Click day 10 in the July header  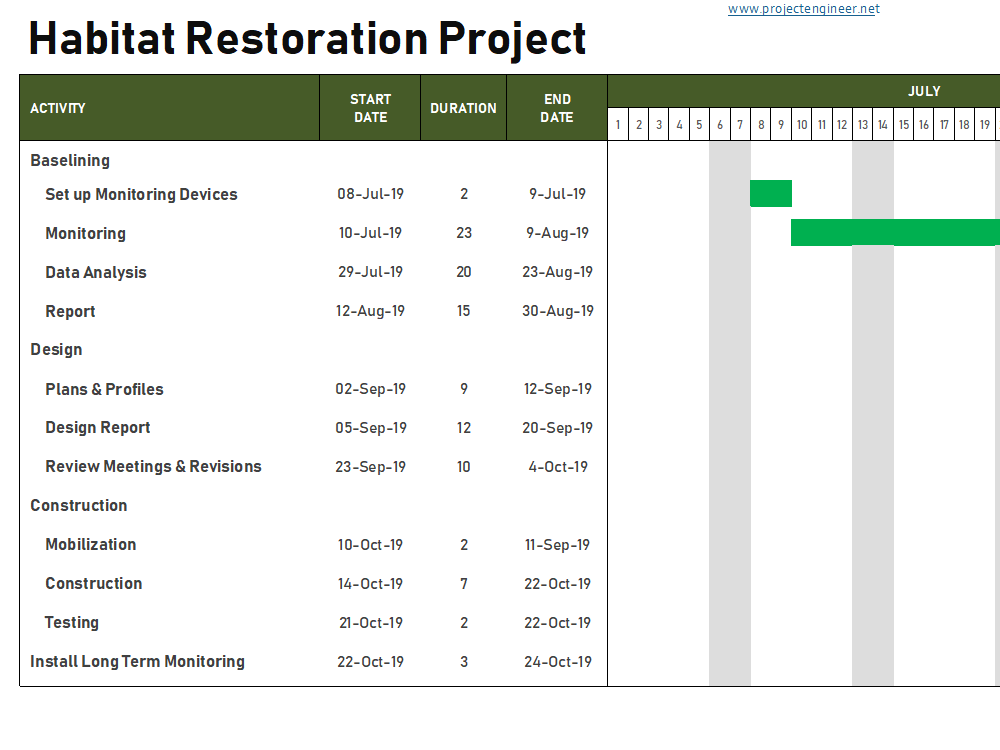[802, 124]
